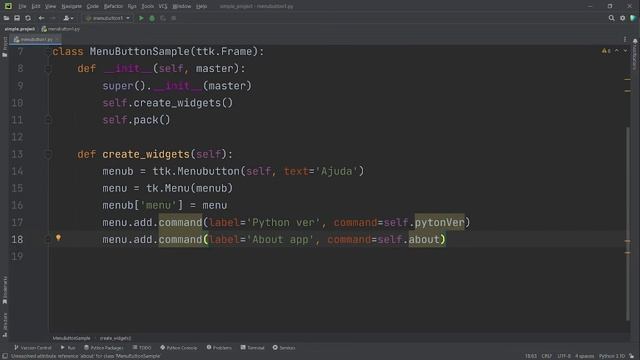
Task: Collapse the create_widgets method at line 13
Action: pyautogui.click(x=48, y=154)
